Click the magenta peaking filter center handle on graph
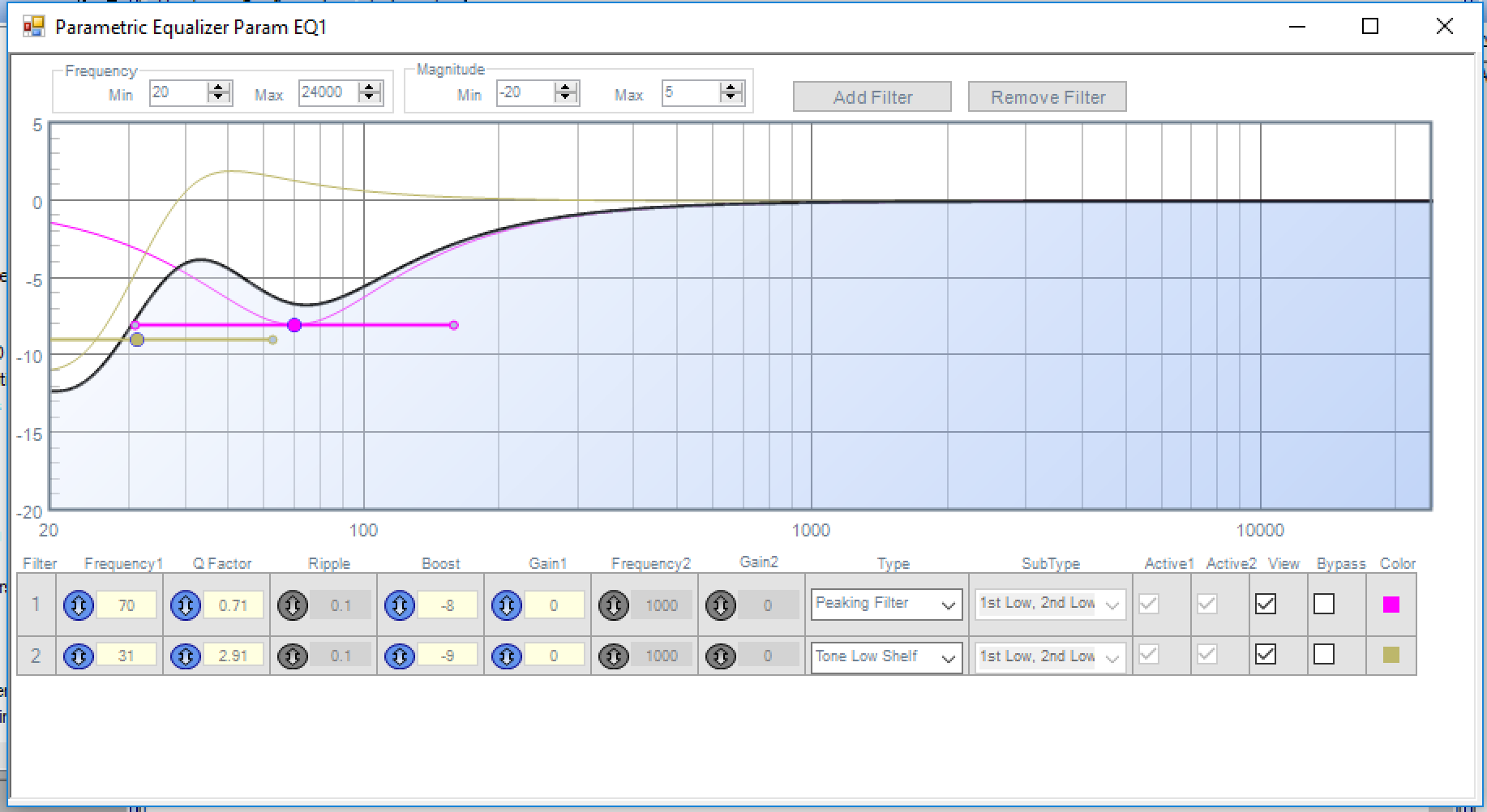Viewport: 1487px width, 812px height. pyautogui.click(x=294, y=325)
